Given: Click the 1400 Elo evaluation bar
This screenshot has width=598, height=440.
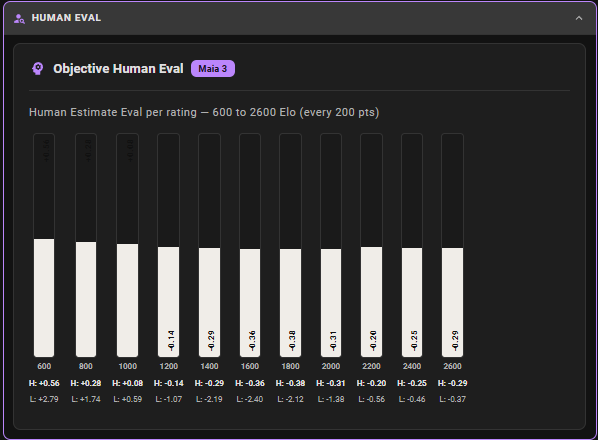Looking at the screenshot, I should (209, 245).
